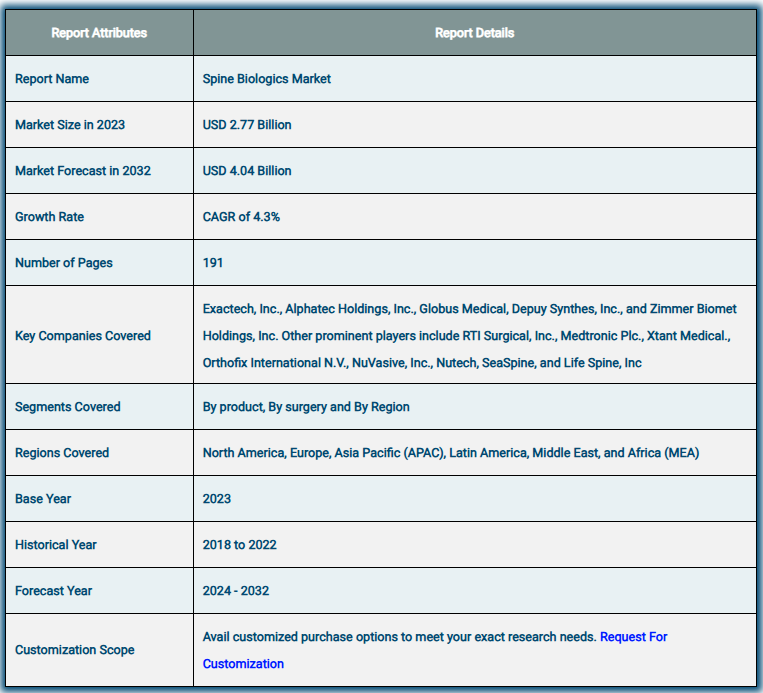Select the Avail customized purchase options sentence
This screenshot has height=693, width=763.
tap(400, 637)
